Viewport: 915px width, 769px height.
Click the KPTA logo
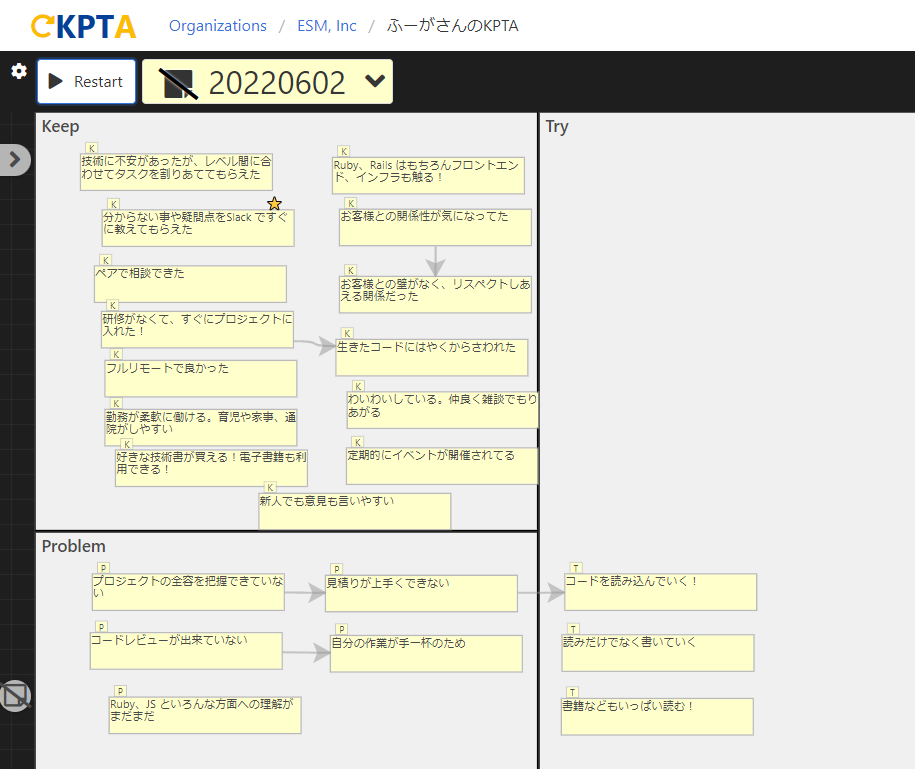[83, 26]
